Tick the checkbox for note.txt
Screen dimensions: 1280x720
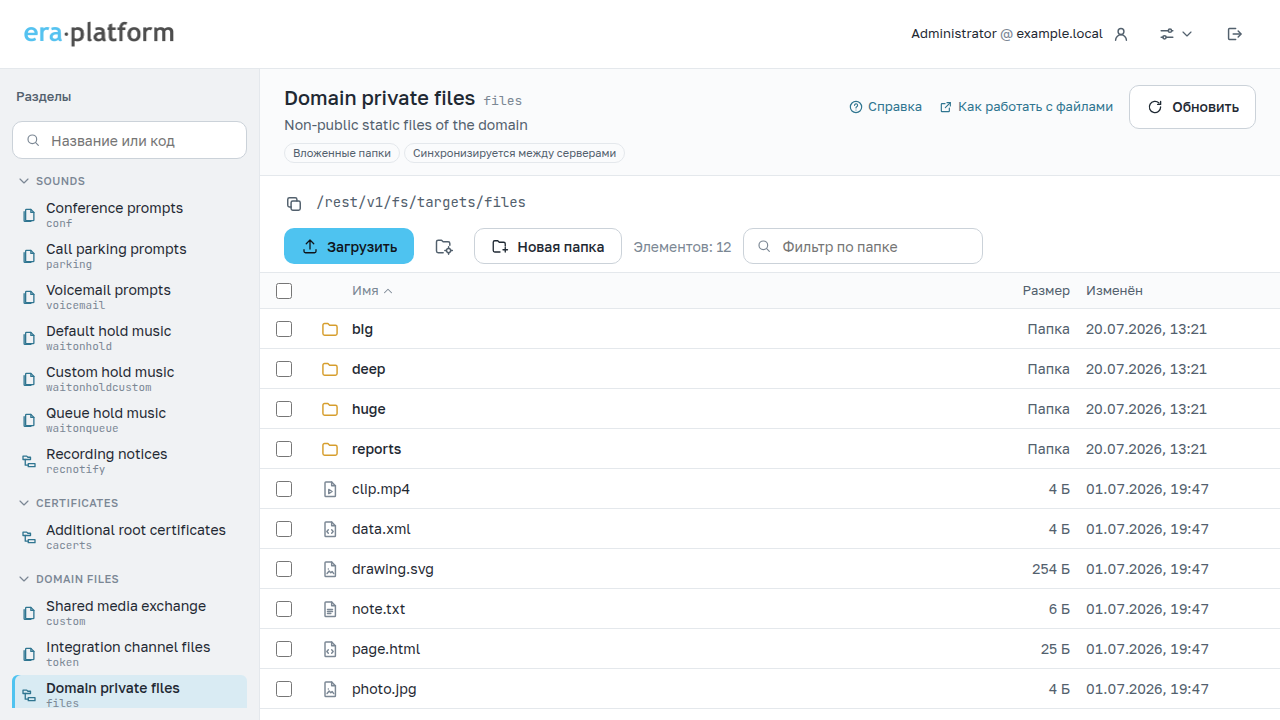point(284,609)
